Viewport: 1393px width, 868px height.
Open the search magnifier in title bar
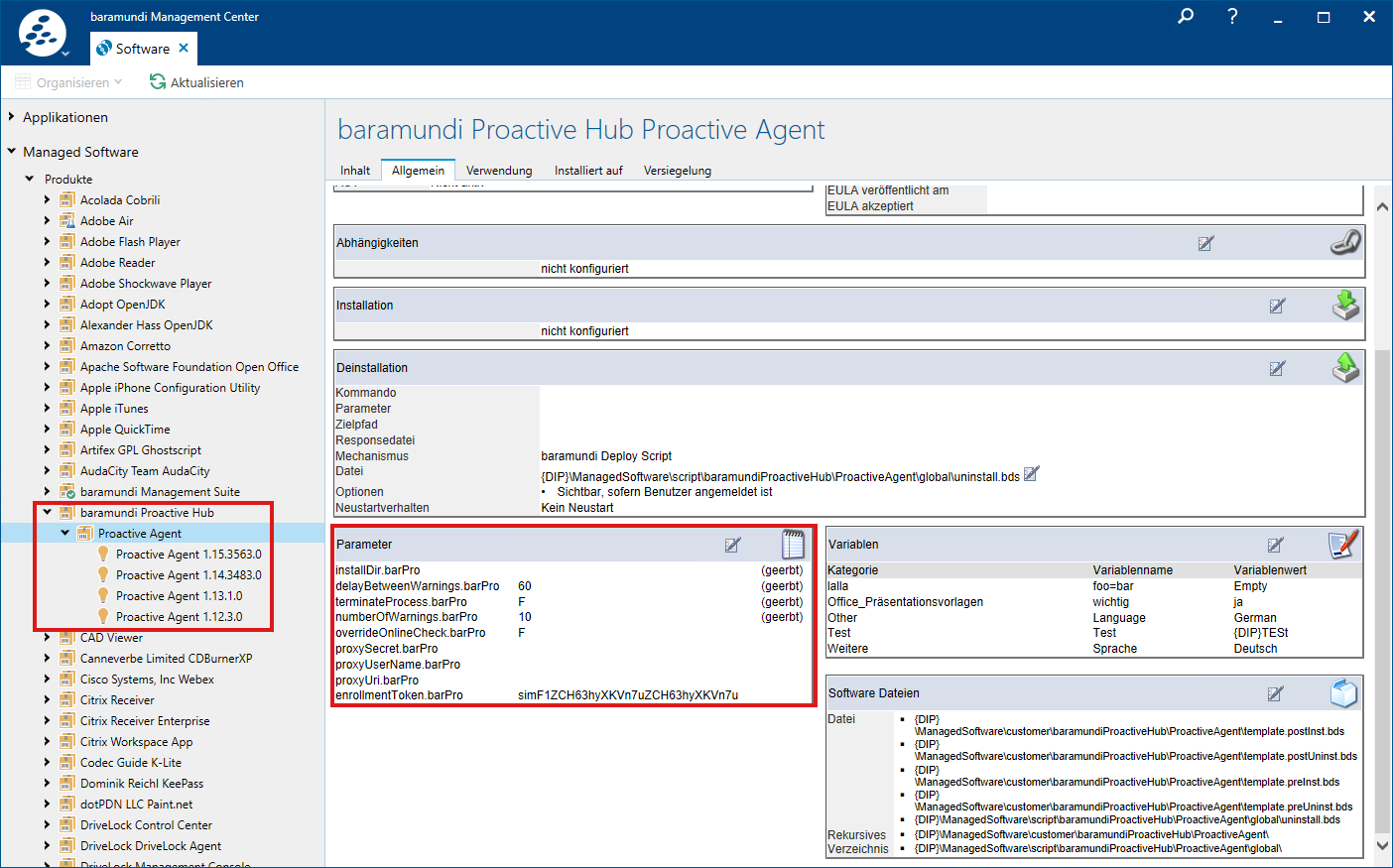1186,16
